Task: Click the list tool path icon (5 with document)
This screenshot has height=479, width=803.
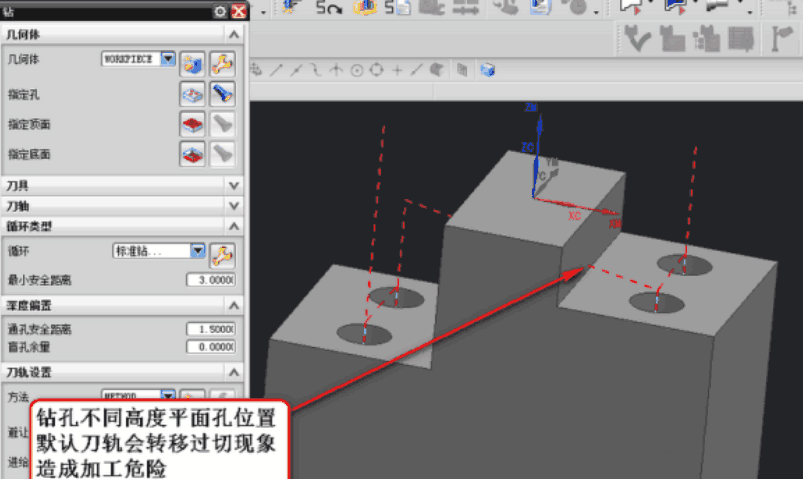Action: tap(398, 8)
